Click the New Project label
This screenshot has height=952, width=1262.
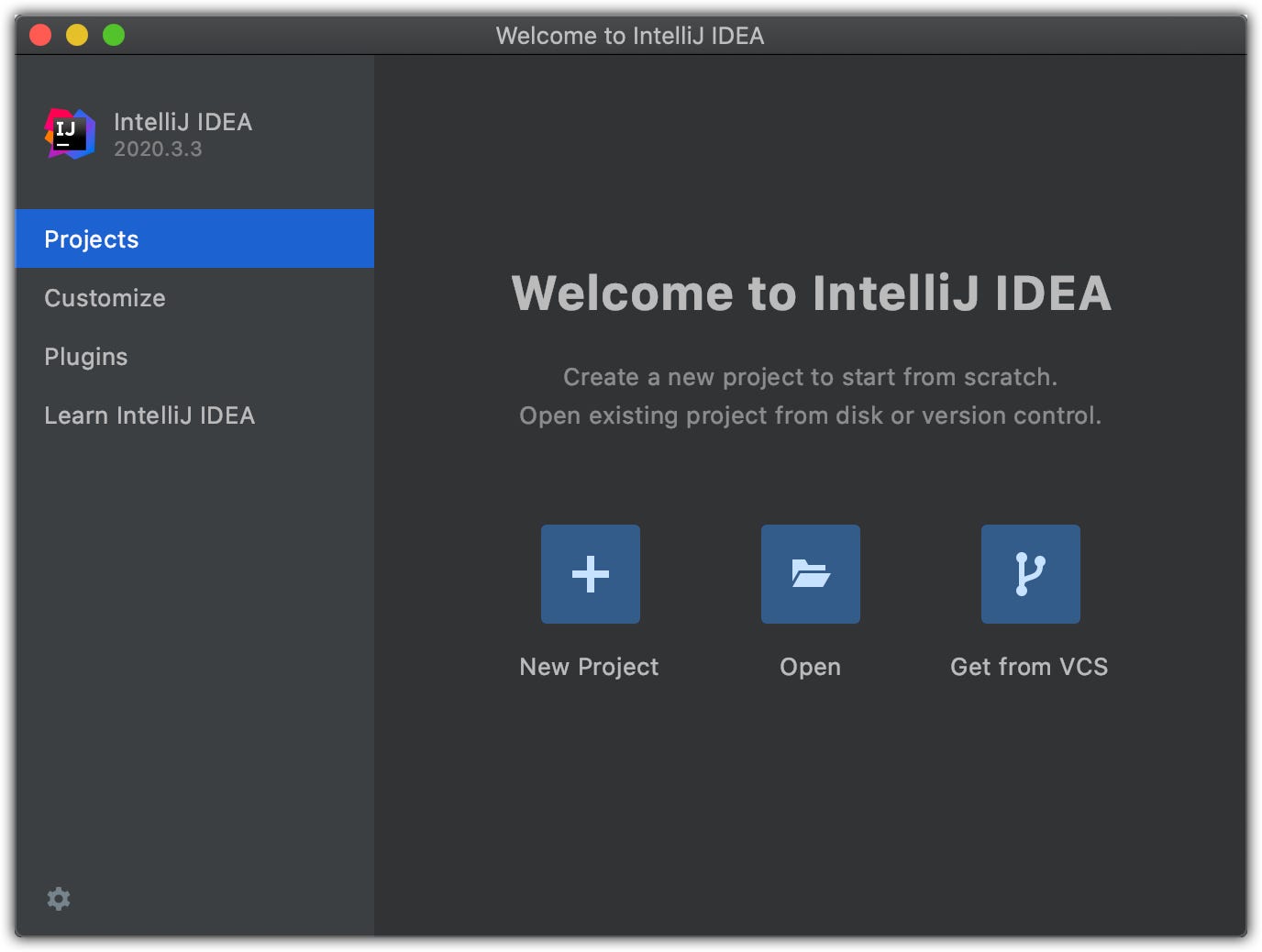click(589, 667)
